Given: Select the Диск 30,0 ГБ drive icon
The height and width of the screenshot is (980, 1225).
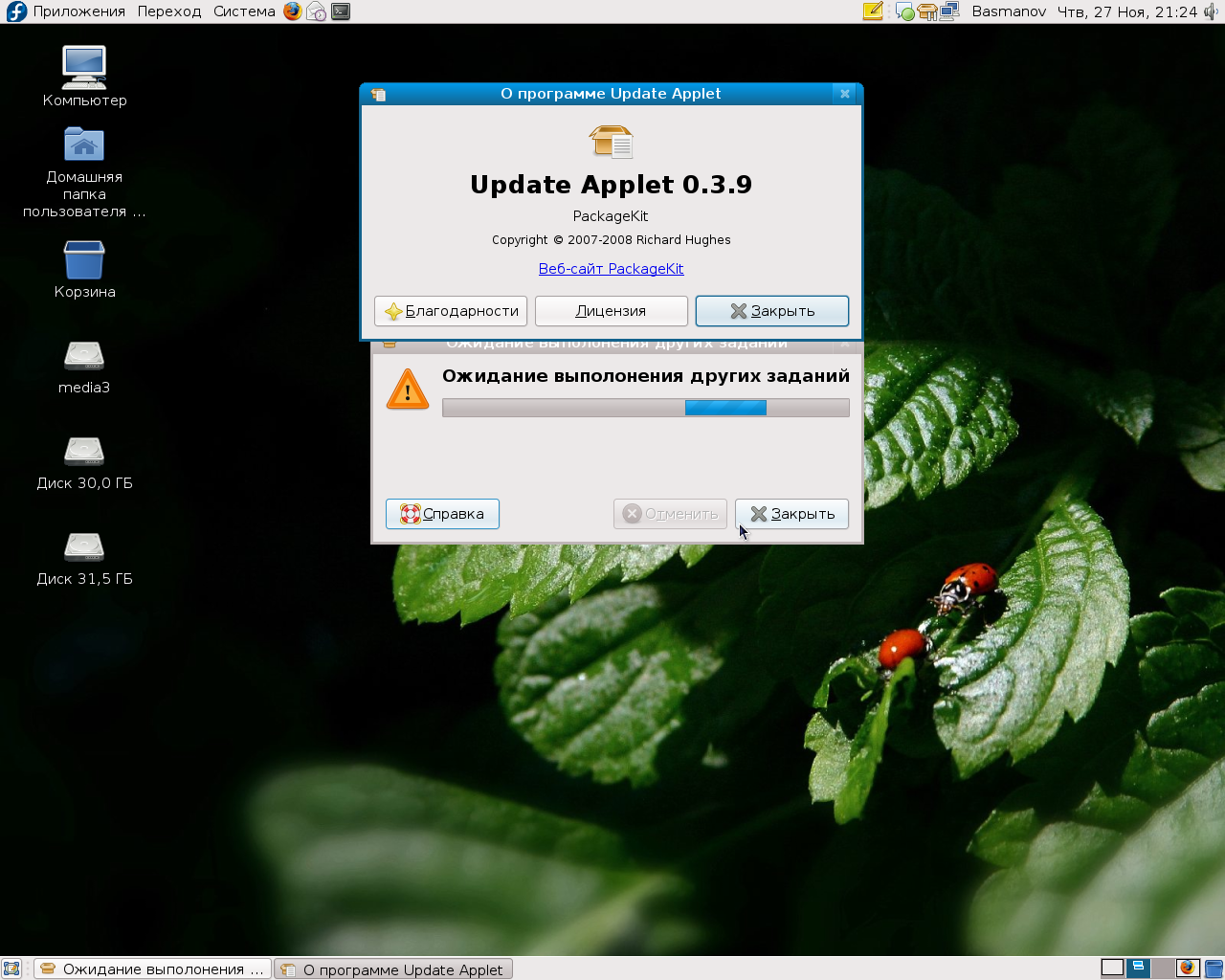Looking at the screenshot, I should (x=84, y=452).
